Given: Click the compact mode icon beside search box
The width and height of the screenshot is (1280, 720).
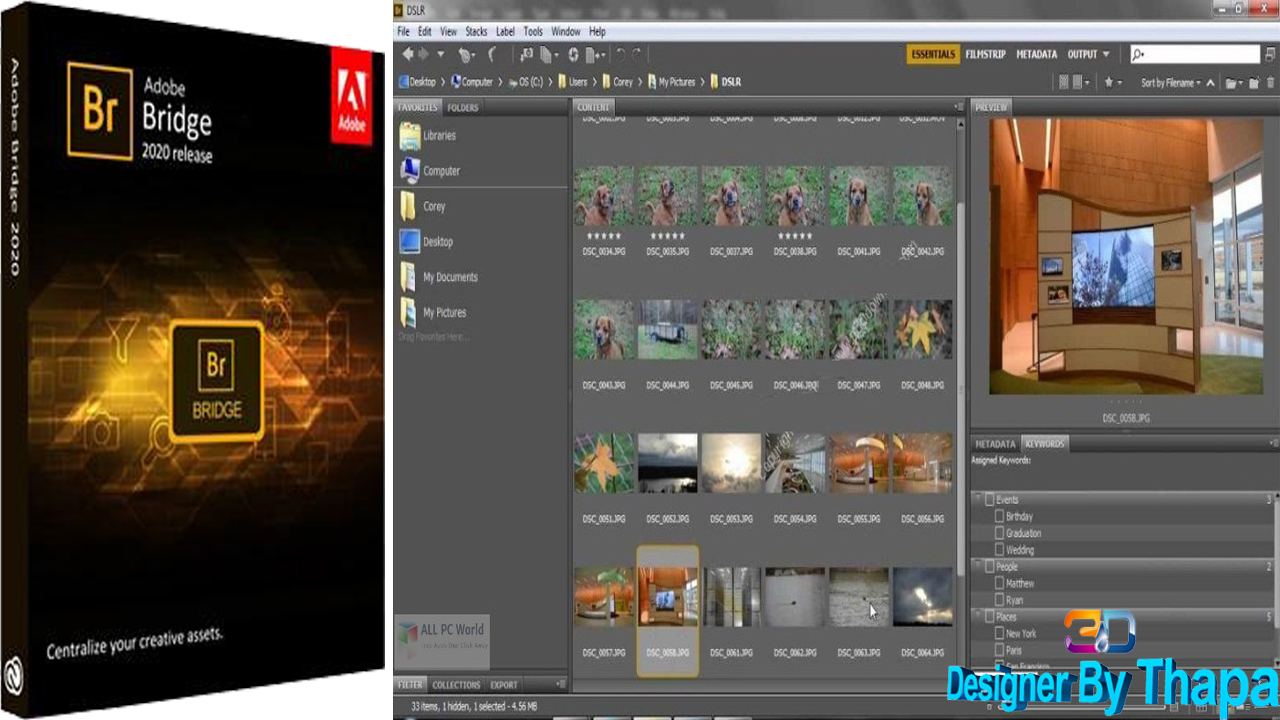Looking at the screenshot, I should pyautogui.click(x=1269, y=55).
